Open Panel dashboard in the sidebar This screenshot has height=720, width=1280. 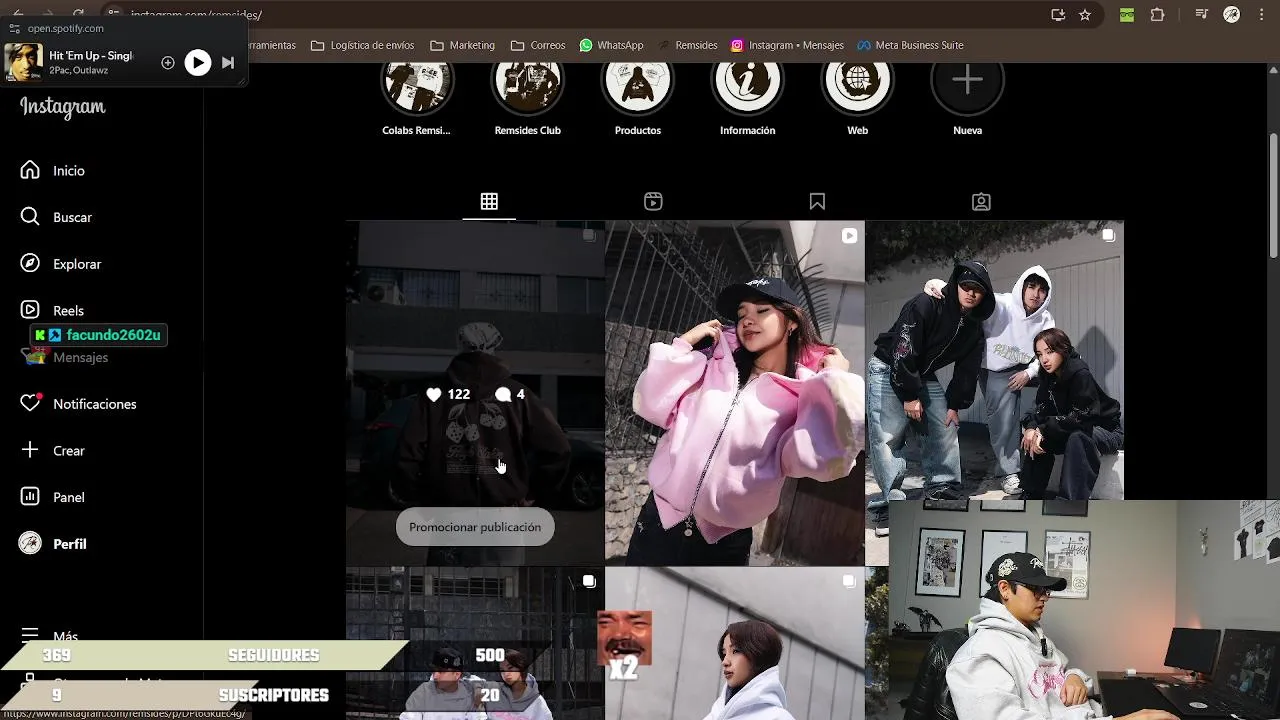click(53, 497)
